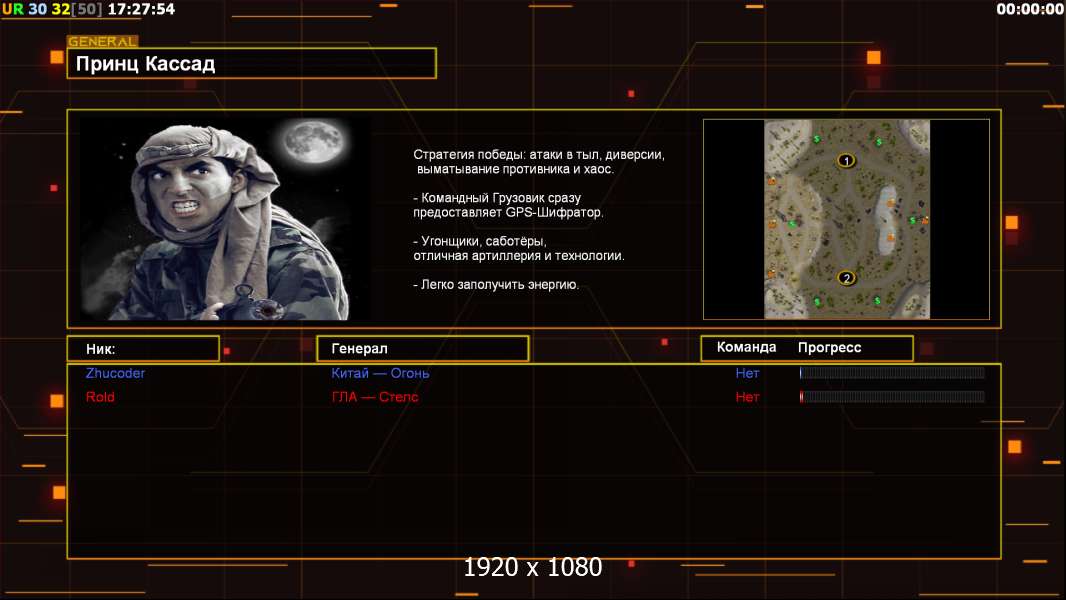Click the GENERAL label tag
The image size is (1066, 600).
tap(102, 42)
